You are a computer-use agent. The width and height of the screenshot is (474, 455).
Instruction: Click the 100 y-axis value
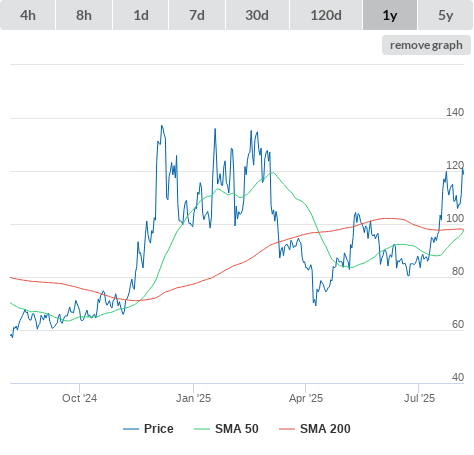coord(455,218)
